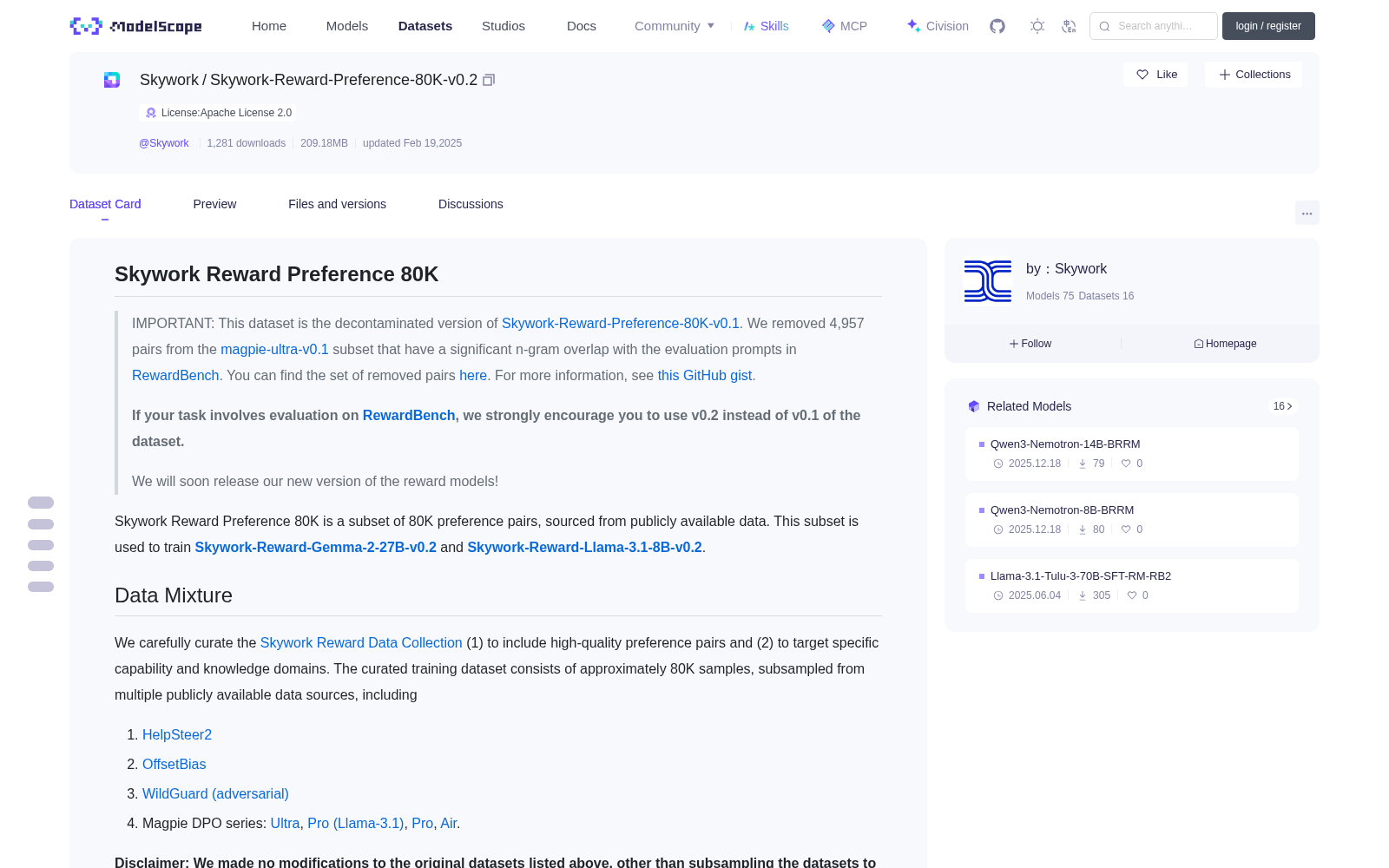Screen dimensions: 1389x868
Task: Click the 'updated Feb 19,2025' text
Action: pos(412,143)
